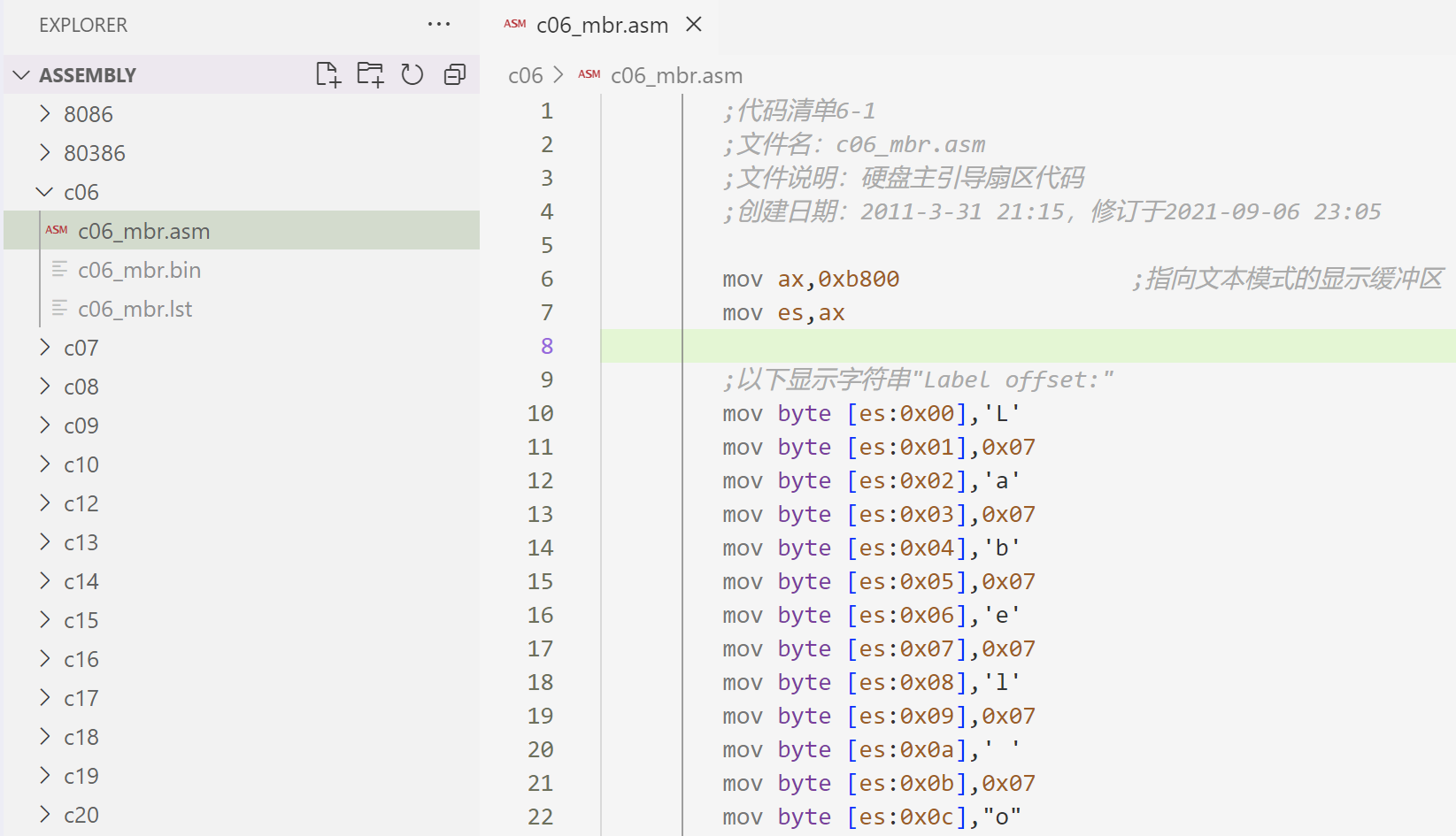The image size is (1456, 836).
Task: Click the New Folder icon in Explorer header
Action: point(370,74)
